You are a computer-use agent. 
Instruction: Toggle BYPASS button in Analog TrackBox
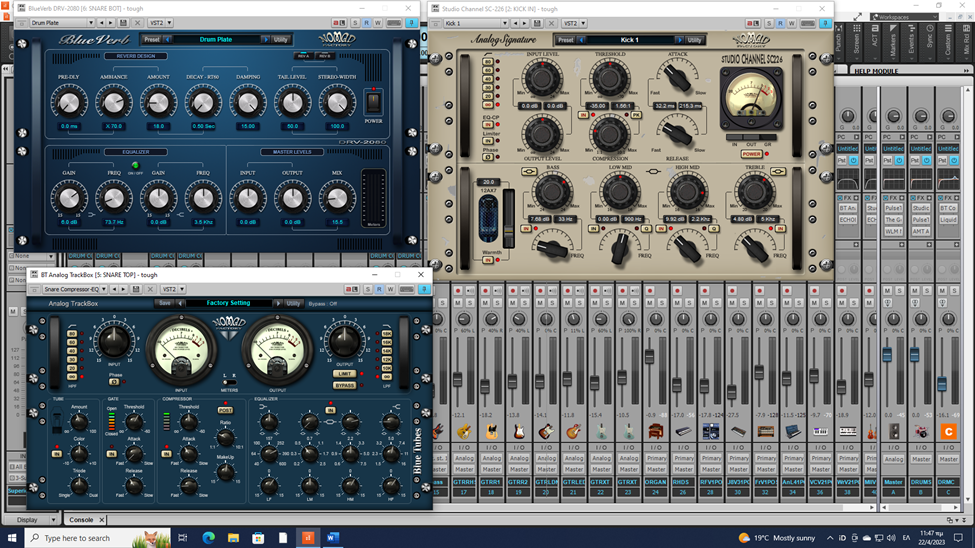344,385
